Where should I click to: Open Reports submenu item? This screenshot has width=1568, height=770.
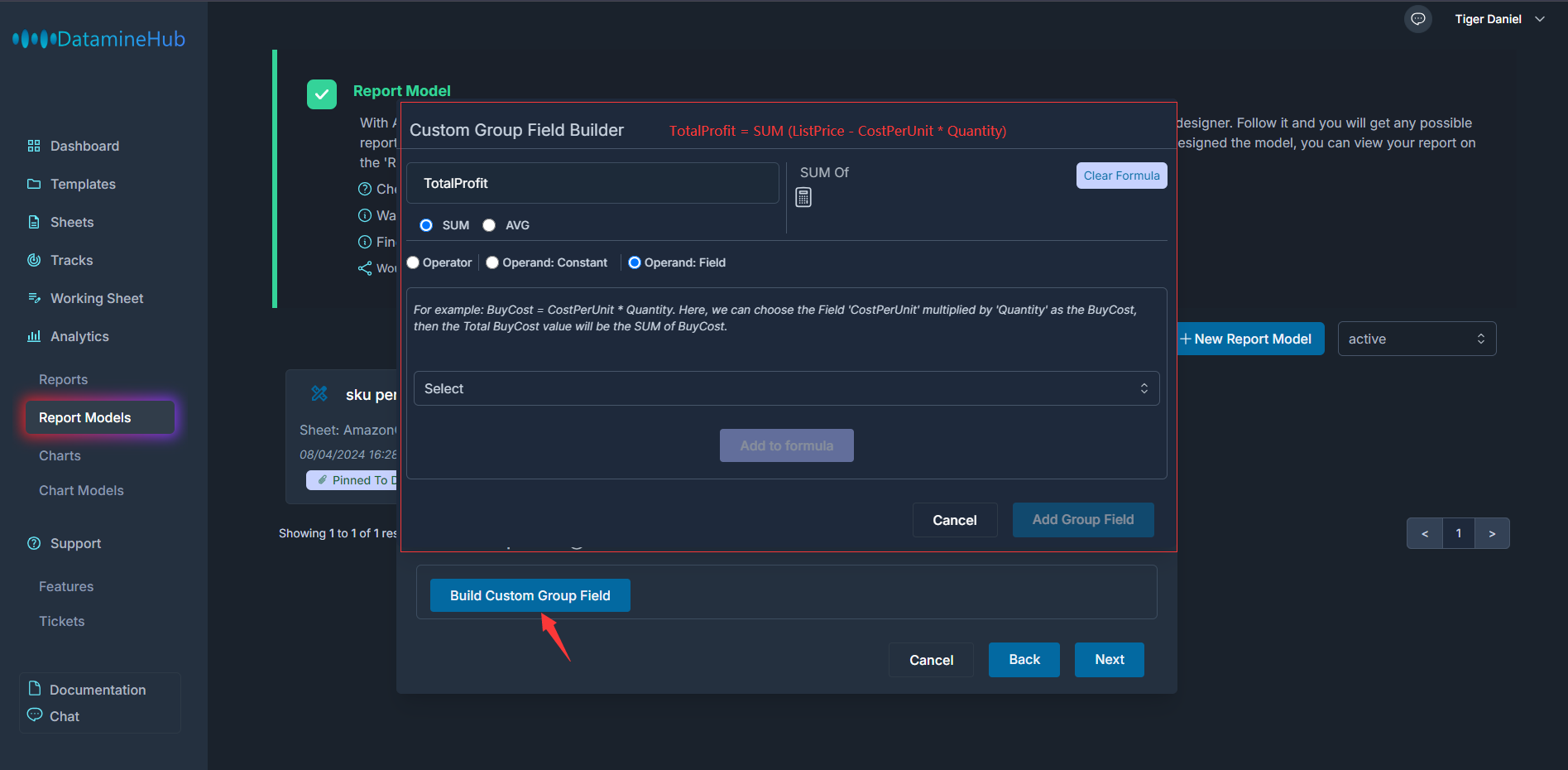pos(63,379)
